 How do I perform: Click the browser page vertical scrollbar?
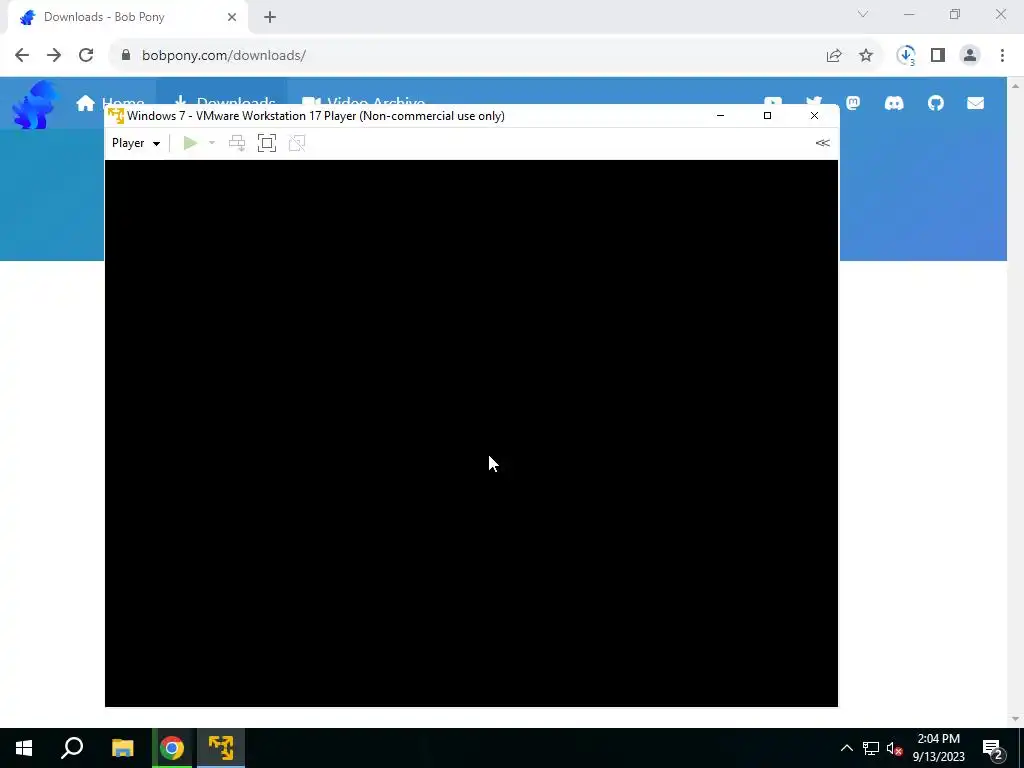point(1015,402)
